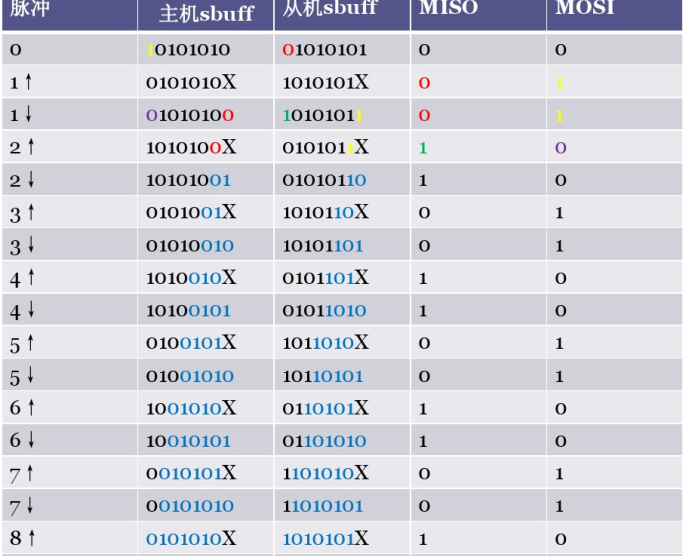686x556 pixels.
Task: Click the 从机sbuff column header
Action: click(x=330, y=9)
